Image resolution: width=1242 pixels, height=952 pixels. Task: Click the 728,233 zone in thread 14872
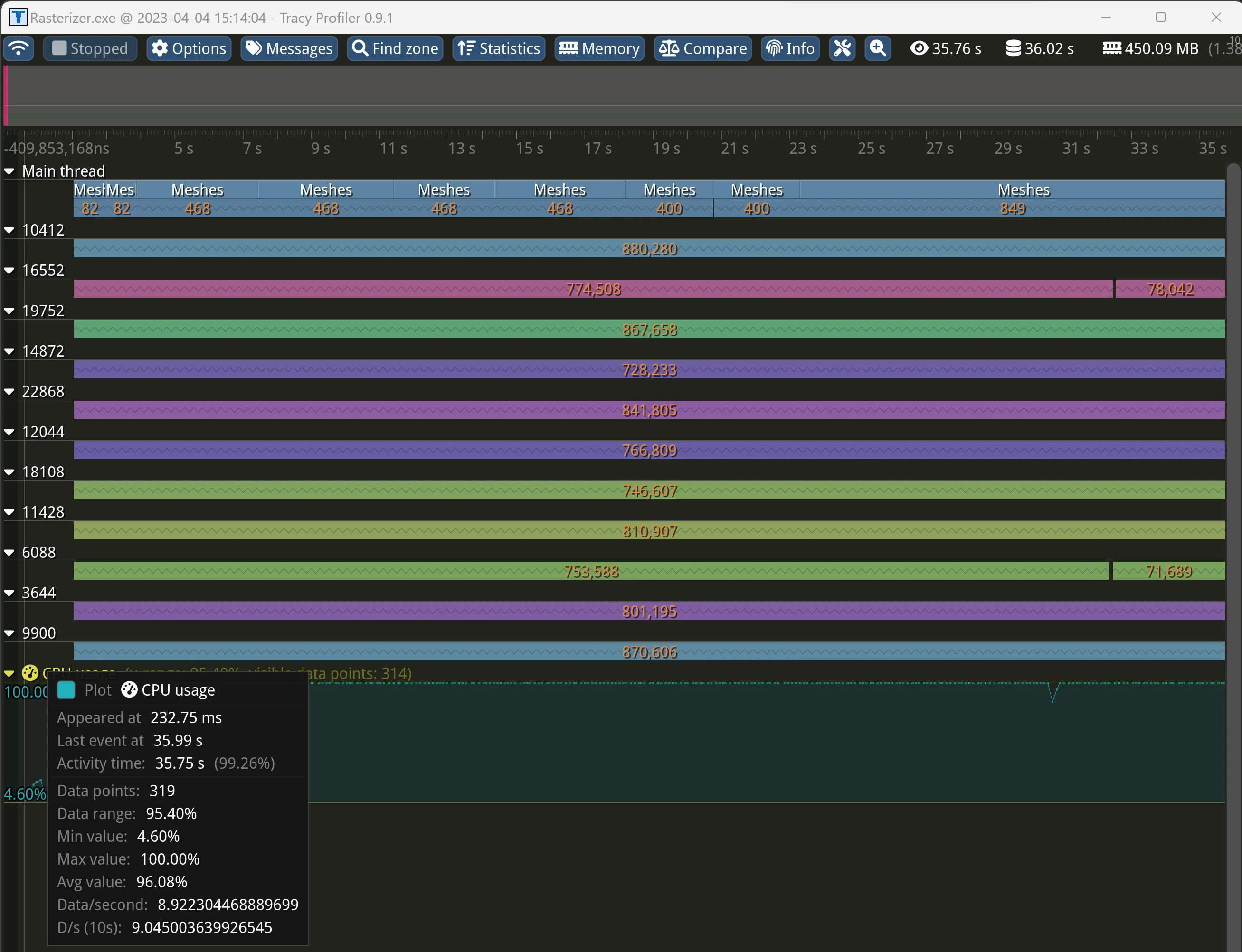pyautogui.click(x=649, y=369)
